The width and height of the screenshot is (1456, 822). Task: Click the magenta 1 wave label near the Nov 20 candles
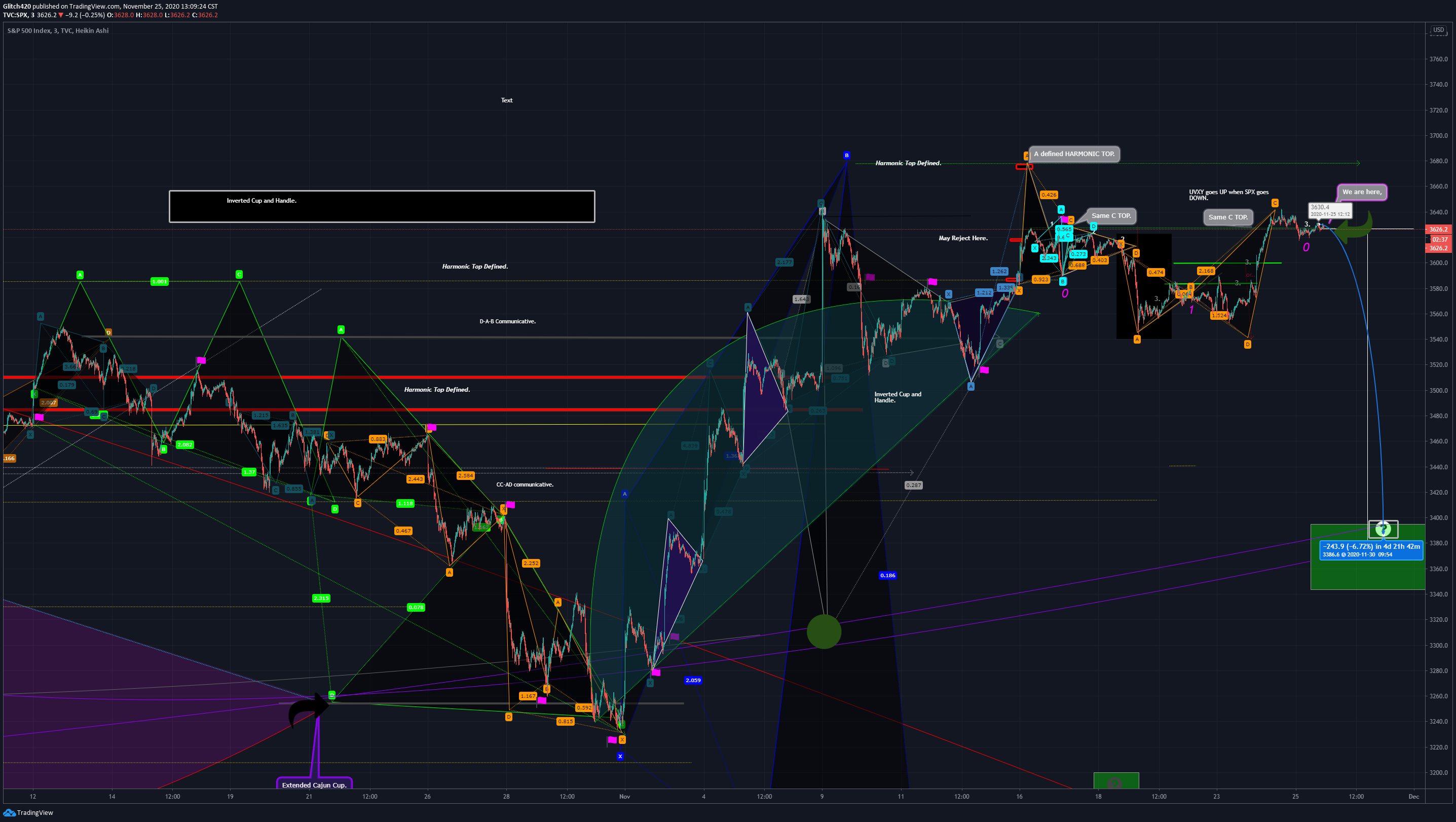click(x=1191, y=310)
